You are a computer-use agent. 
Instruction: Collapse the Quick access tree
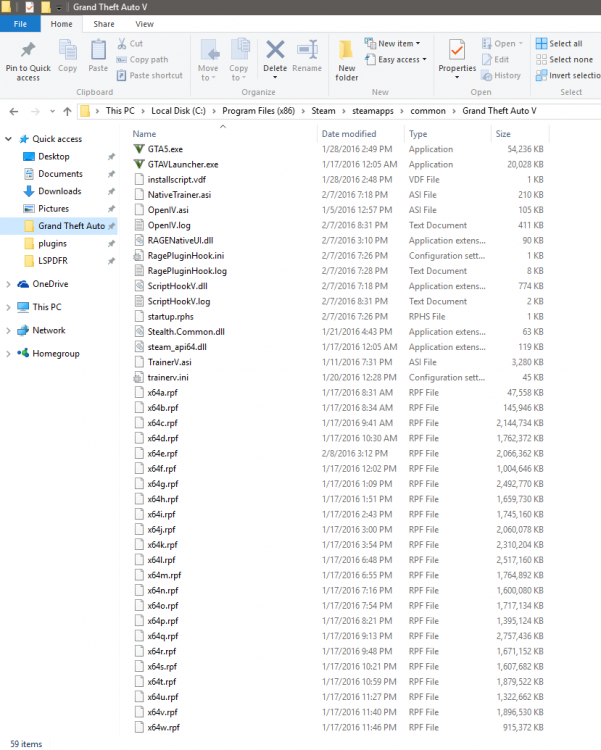click(8, 139)
